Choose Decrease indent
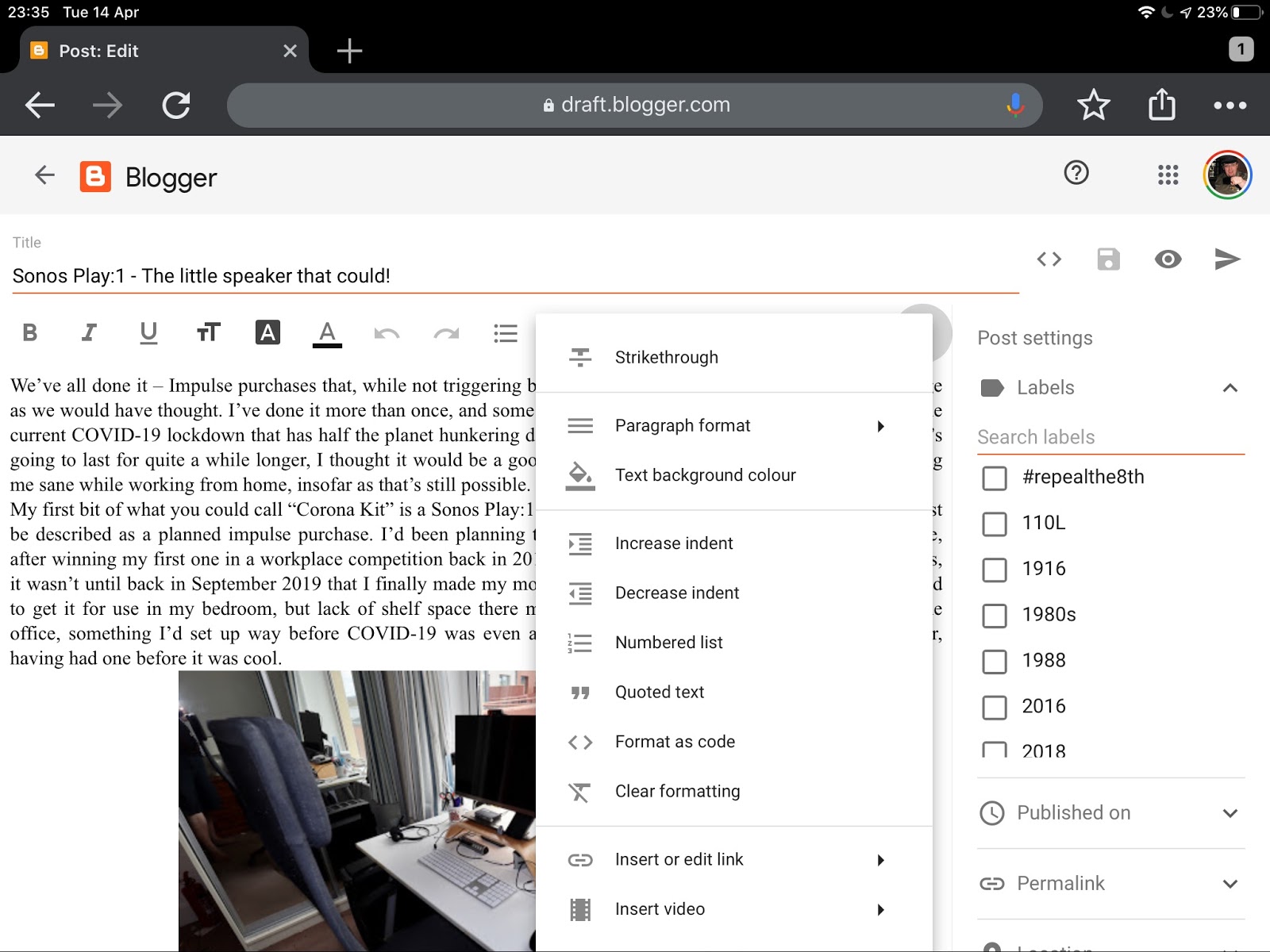The width and height of the screenshot is (1270, 952). point(734,593)
